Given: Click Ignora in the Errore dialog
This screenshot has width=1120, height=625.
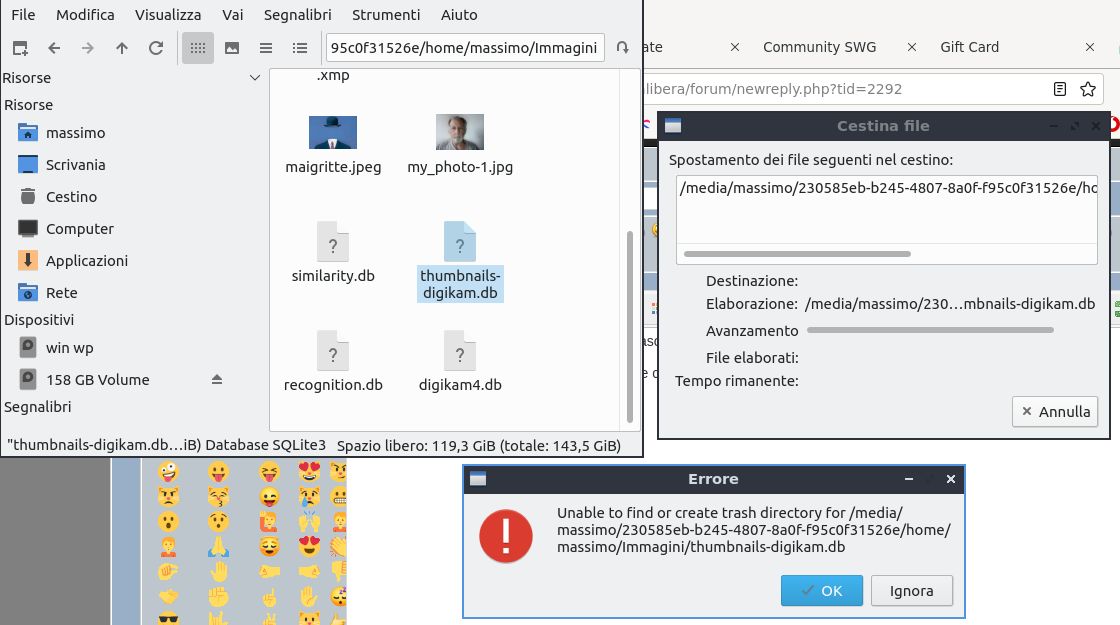Looking at the screenshot, I should [x=911, y=591].
